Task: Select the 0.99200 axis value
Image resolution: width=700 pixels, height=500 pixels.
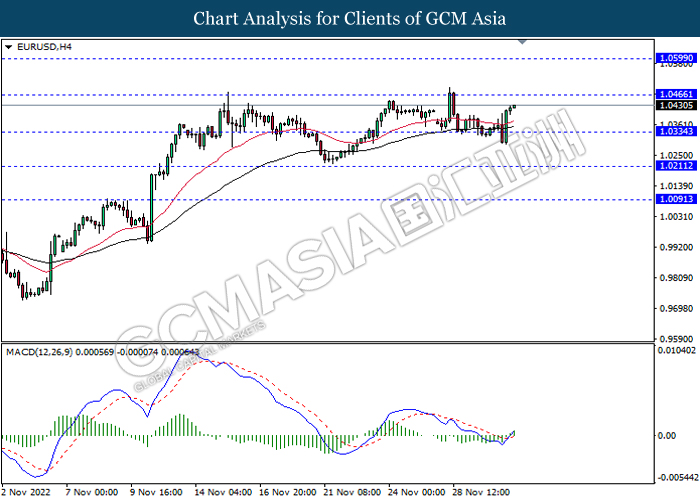Action: 676,247
